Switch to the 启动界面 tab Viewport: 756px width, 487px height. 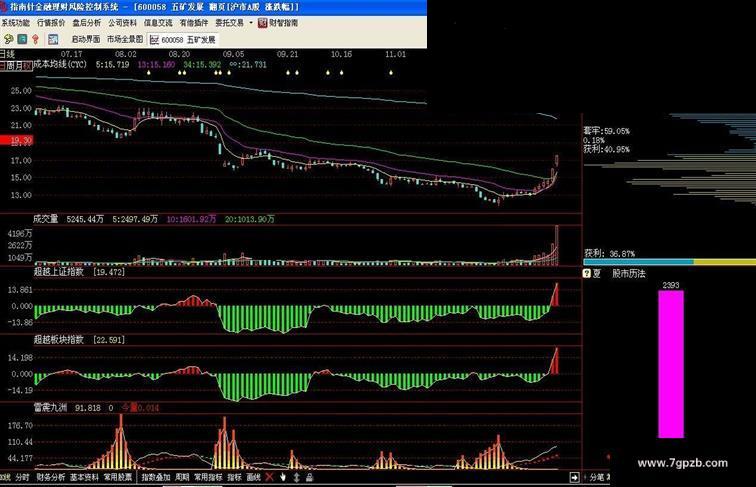pyautogui.click(x=86, y=39)
